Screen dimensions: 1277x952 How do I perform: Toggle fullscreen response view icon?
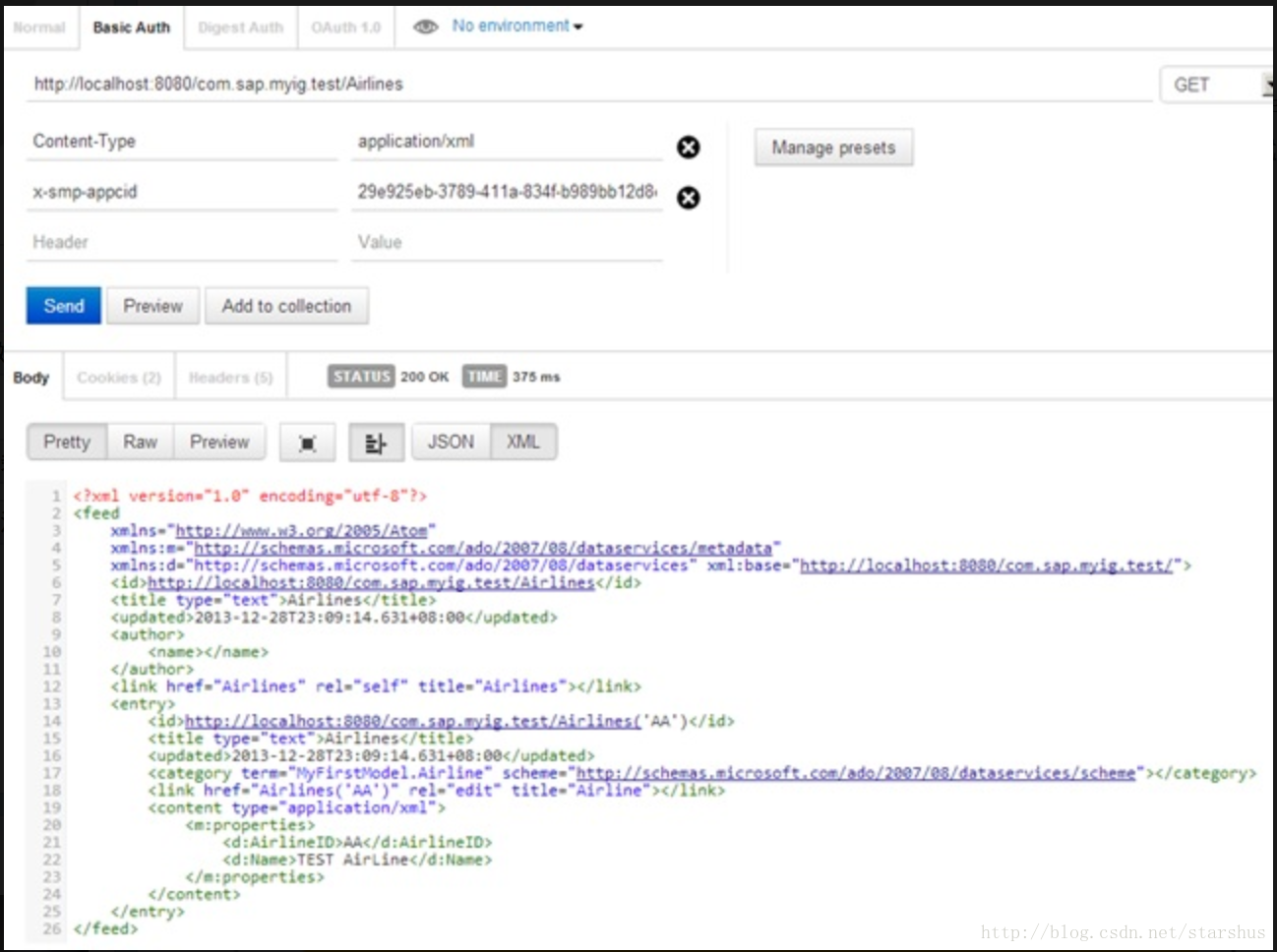pos(308,443)
